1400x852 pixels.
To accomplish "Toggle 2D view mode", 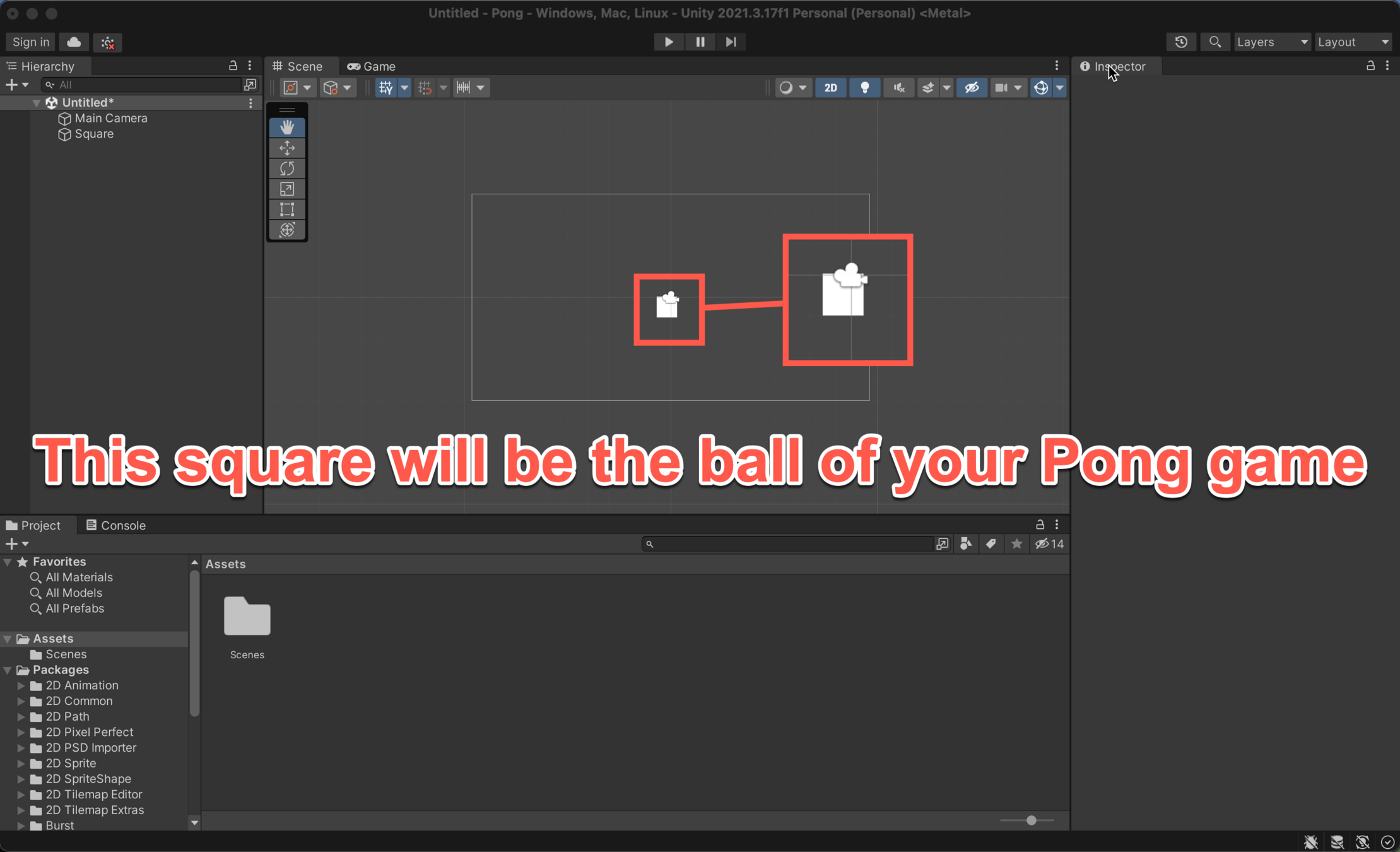I will 830,88.
